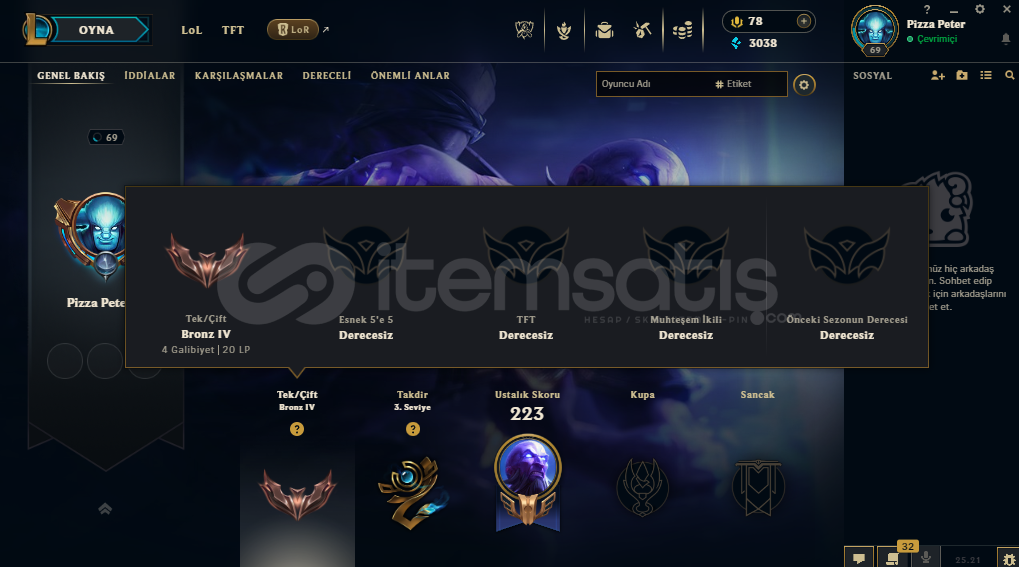Open the Store coins icon
The width and height of the screenshot is (1019, 567).
coord(682,30)
